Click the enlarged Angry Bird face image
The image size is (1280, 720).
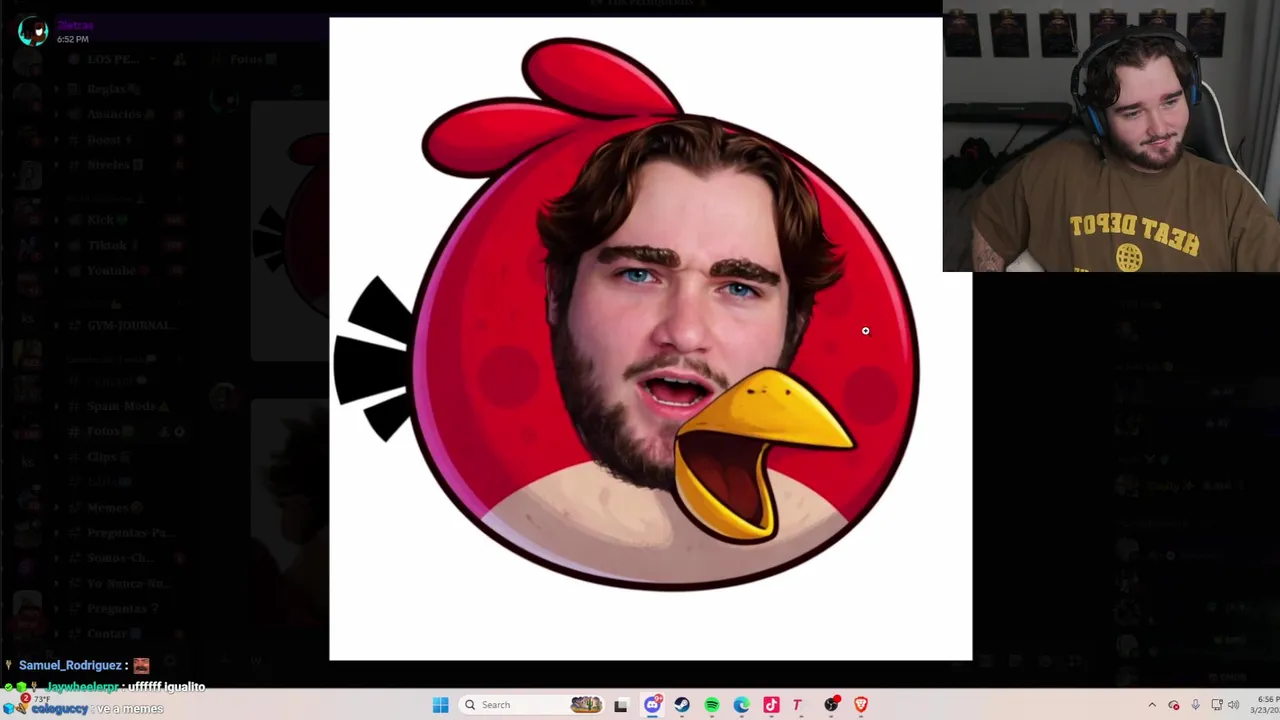tap(650, 339)
